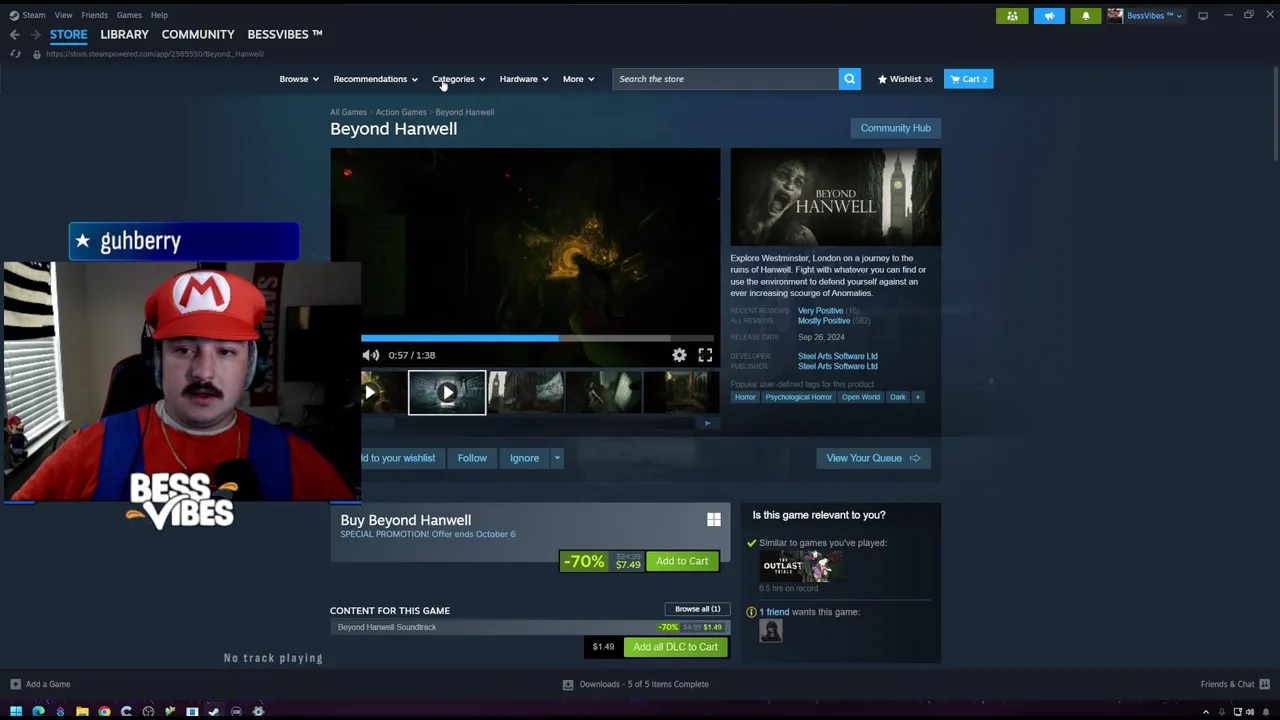Click Browse all (1) DLC button

pos(697,609)
